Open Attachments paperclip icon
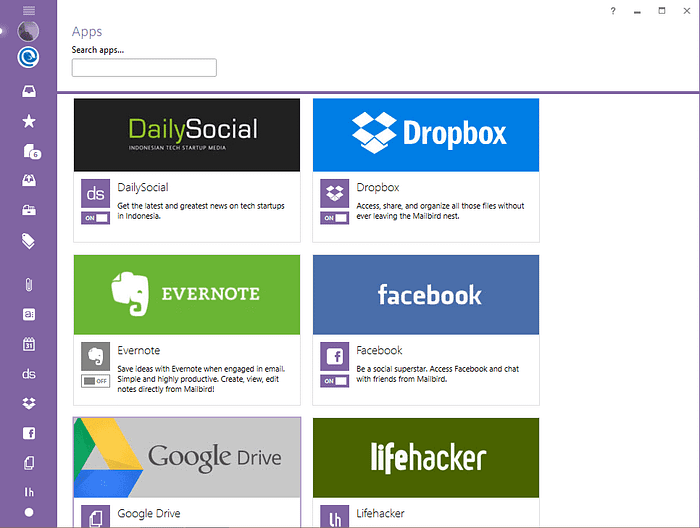This screenshot has width=700, height=528. (29, 285)
